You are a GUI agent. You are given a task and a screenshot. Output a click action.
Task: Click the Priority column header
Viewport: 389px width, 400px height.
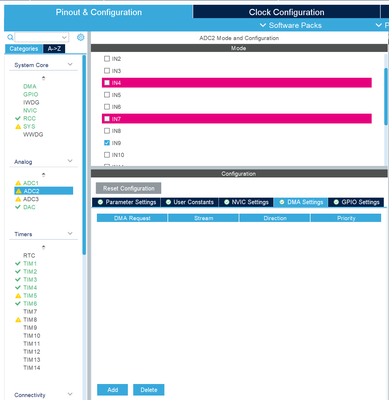(x=346, y=218)
